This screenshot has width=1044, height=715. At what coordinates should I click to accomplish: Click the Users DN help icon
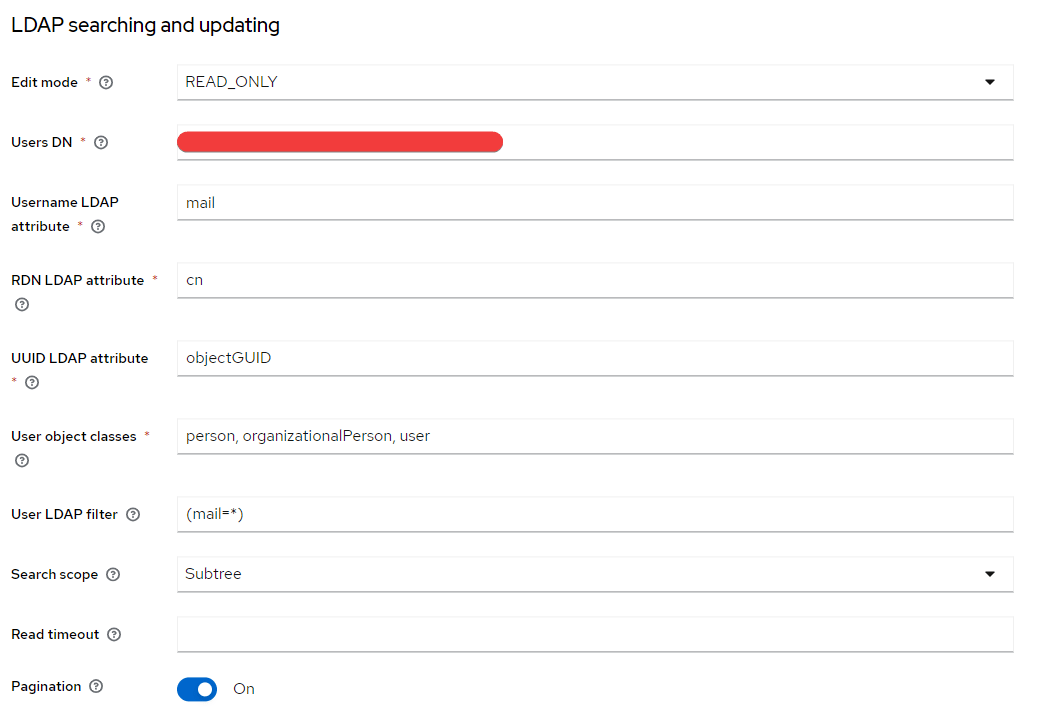click(101, 142)
